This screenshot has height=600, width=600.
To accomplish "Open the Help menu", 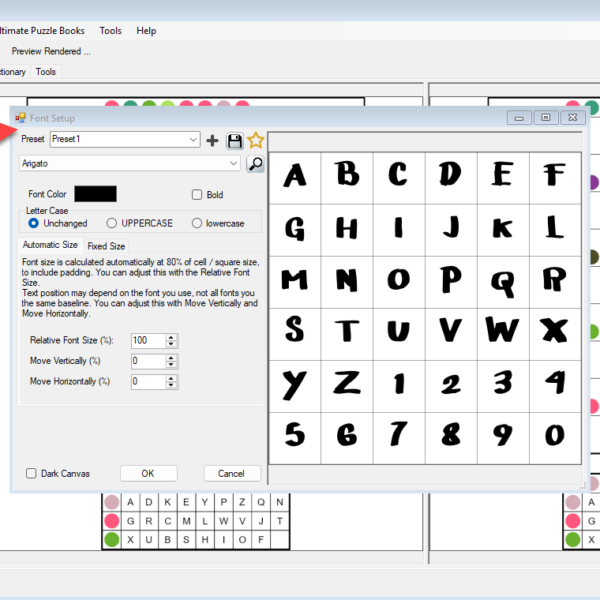I will pyautogui.click(x=146, y=31).
